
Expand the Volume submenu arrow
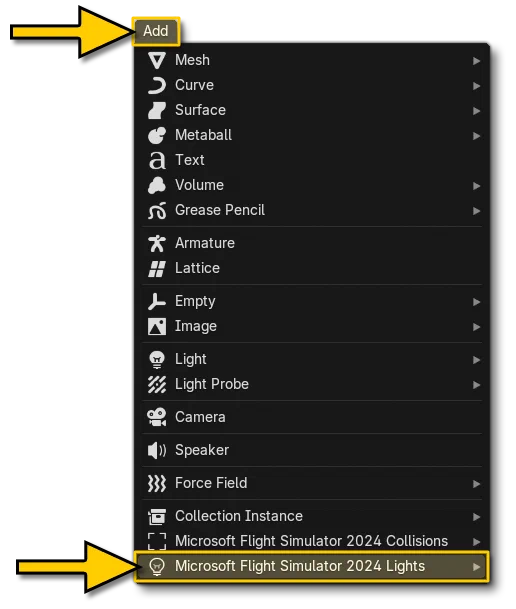476,186
